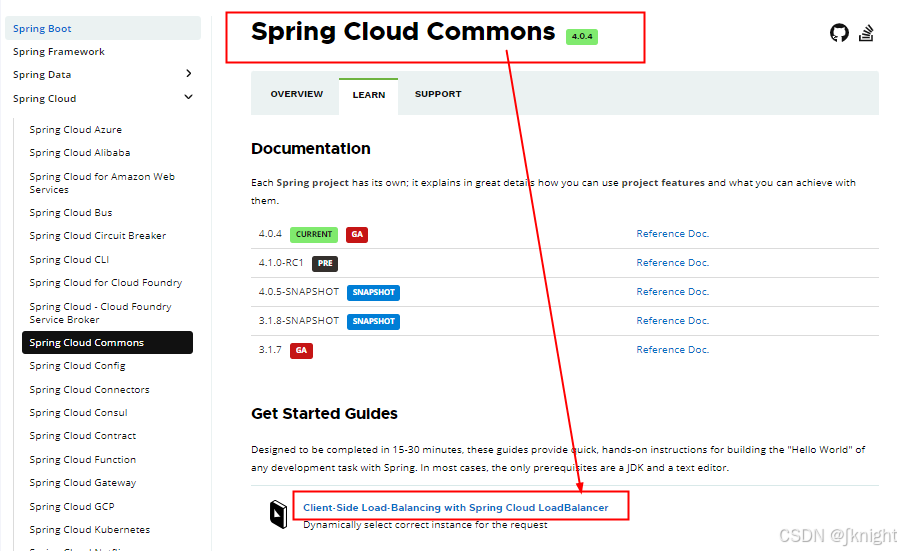Click the Get Started Guides heading
The image size is (901, 551).
[x=324, y=414]
